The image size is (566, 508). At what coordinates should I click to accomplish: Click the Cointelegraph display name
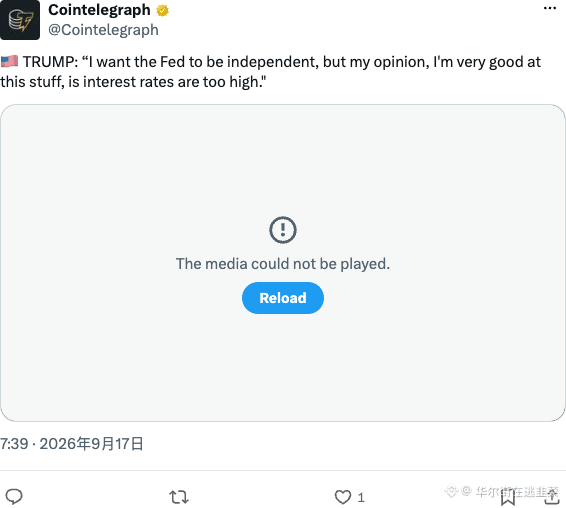point(99,10)
